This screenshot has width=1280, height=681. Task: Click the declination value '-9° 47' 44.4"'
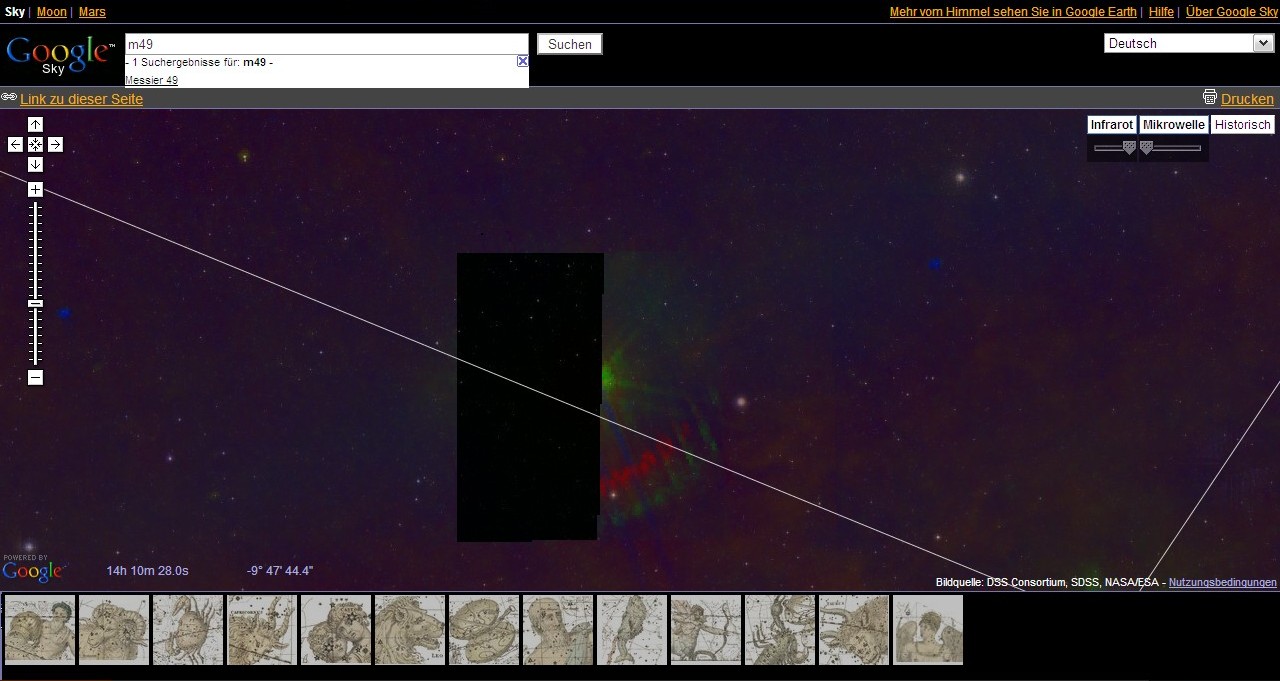point(280,571)
